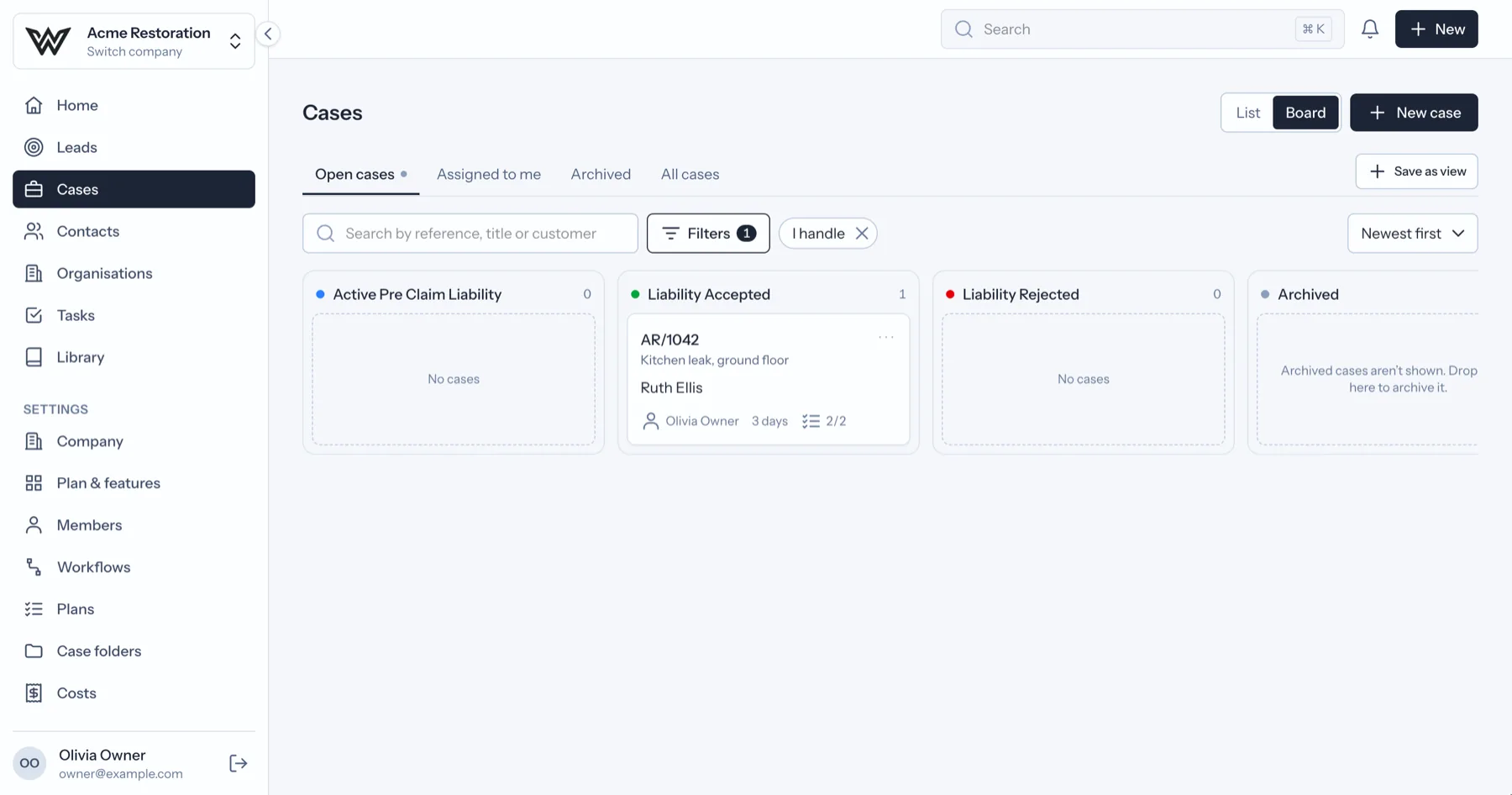Open the AR/1042 card options menu
Viewport: 1512px width, 795px height.
coord(886,337)
